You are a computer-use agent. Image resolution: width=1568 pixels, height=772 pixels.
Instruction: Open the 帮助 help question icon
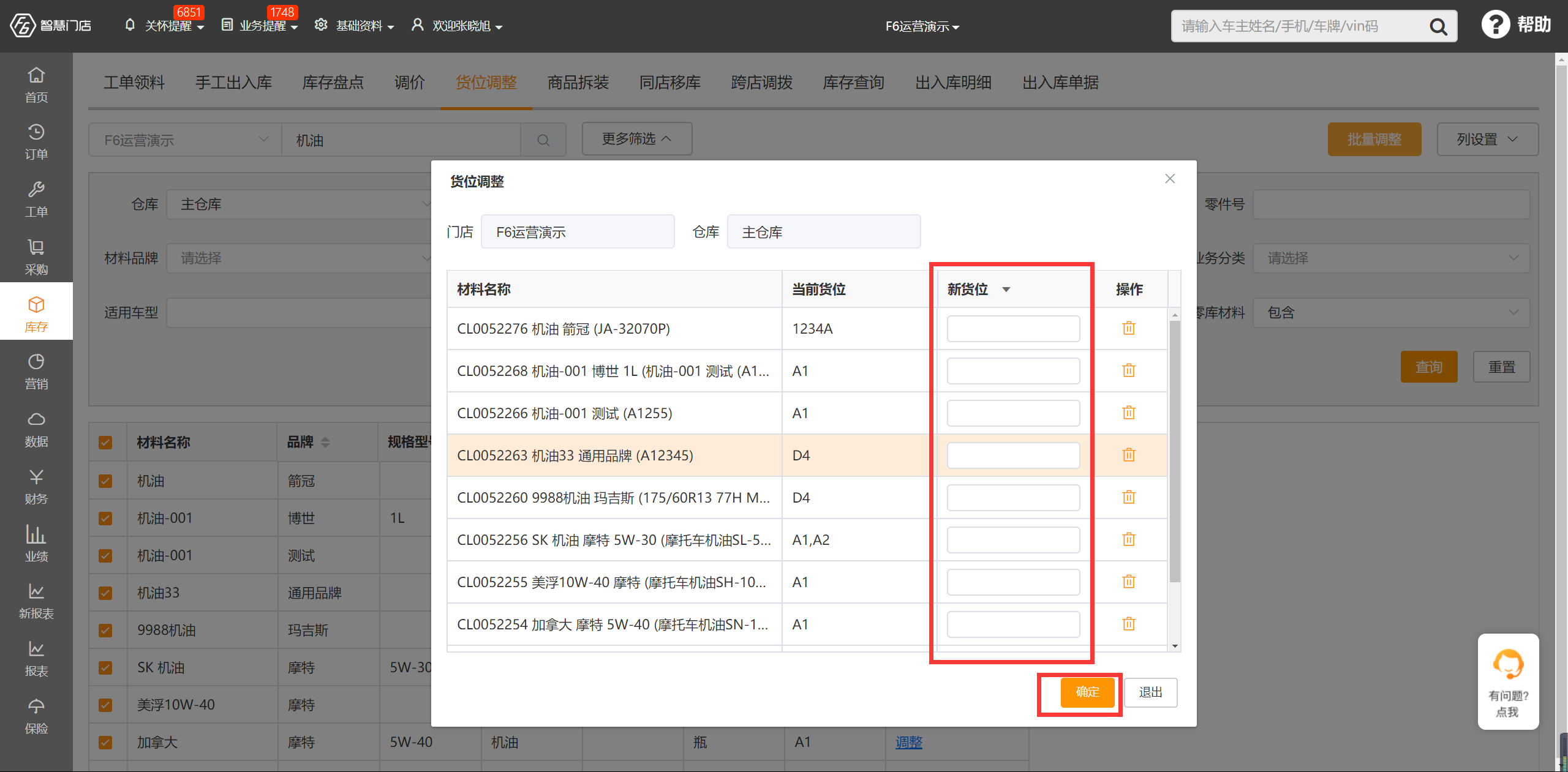tap(1495, 25)
